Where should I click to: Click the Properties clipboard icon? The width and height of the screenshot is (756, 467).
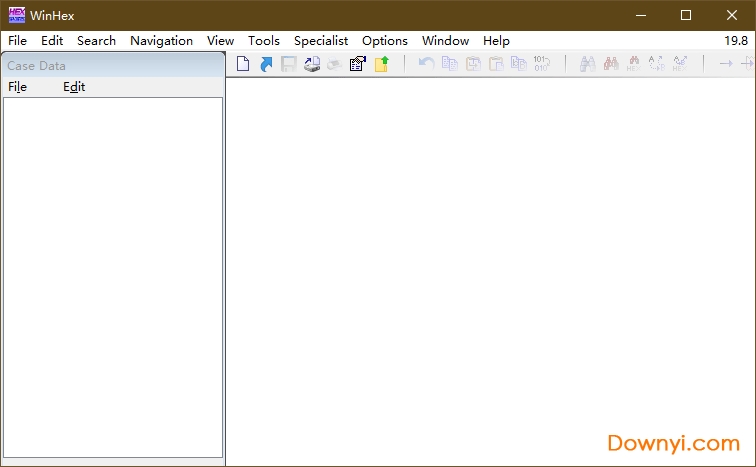pyautogui.click(x=357, y=64)
